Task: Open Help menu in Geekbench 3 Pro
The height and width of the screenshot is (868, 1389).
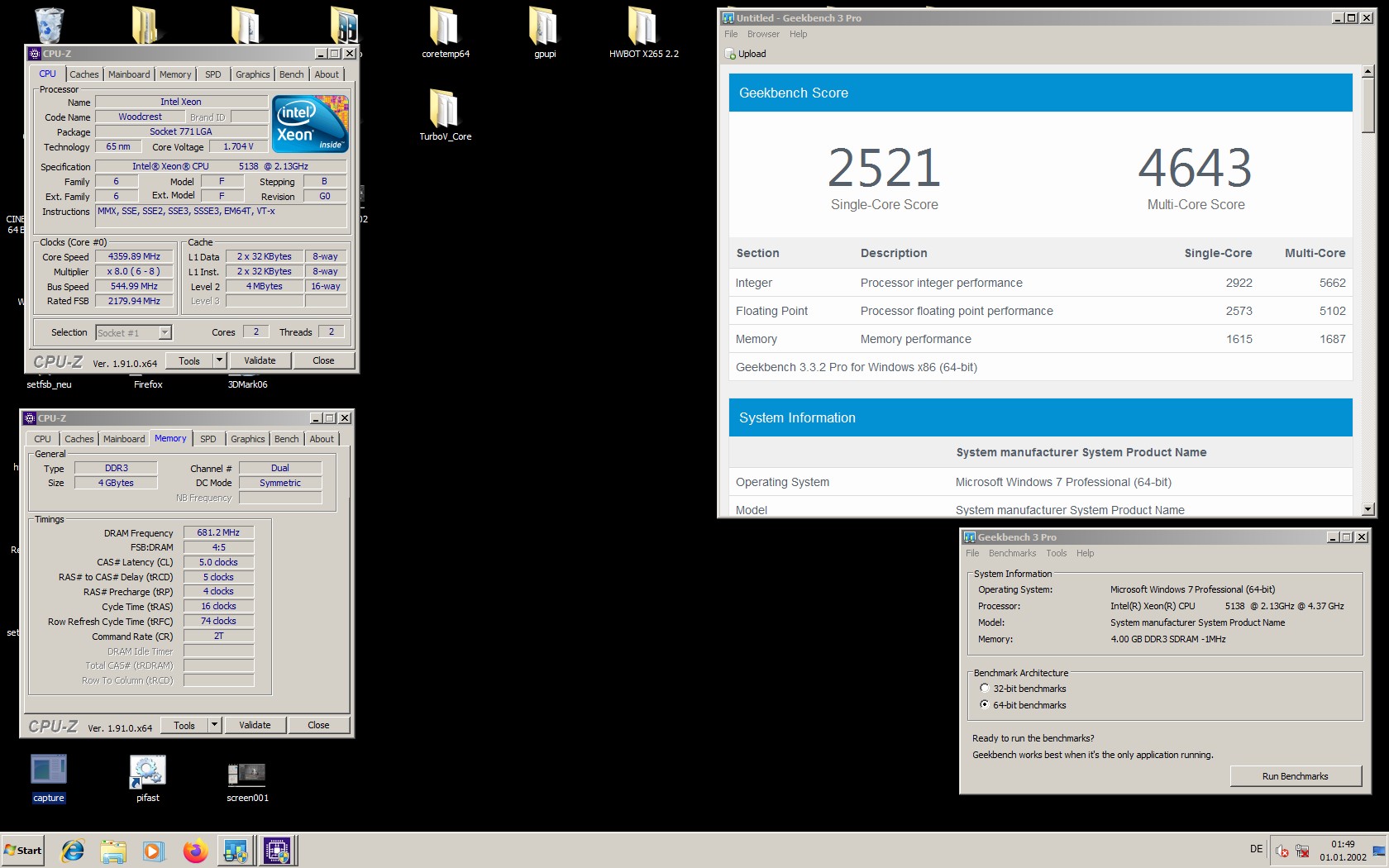Action: [1085, 553]
